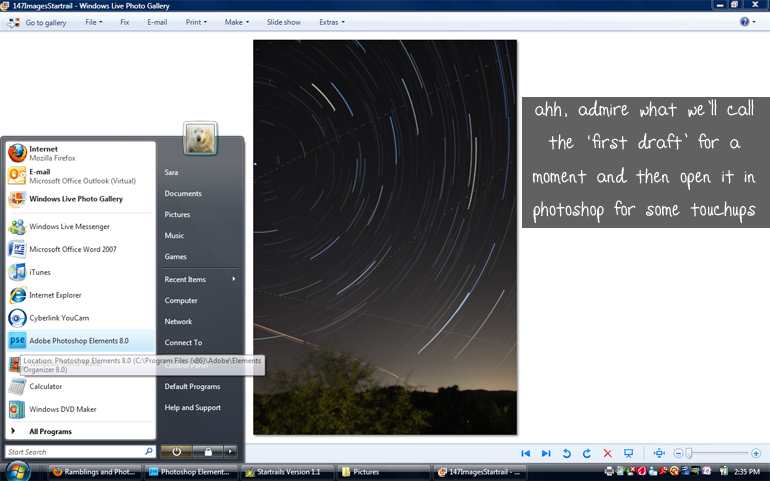770x481 pixels.
Task: Open Windows DVD Maker
Action: (x=81, y=409)
